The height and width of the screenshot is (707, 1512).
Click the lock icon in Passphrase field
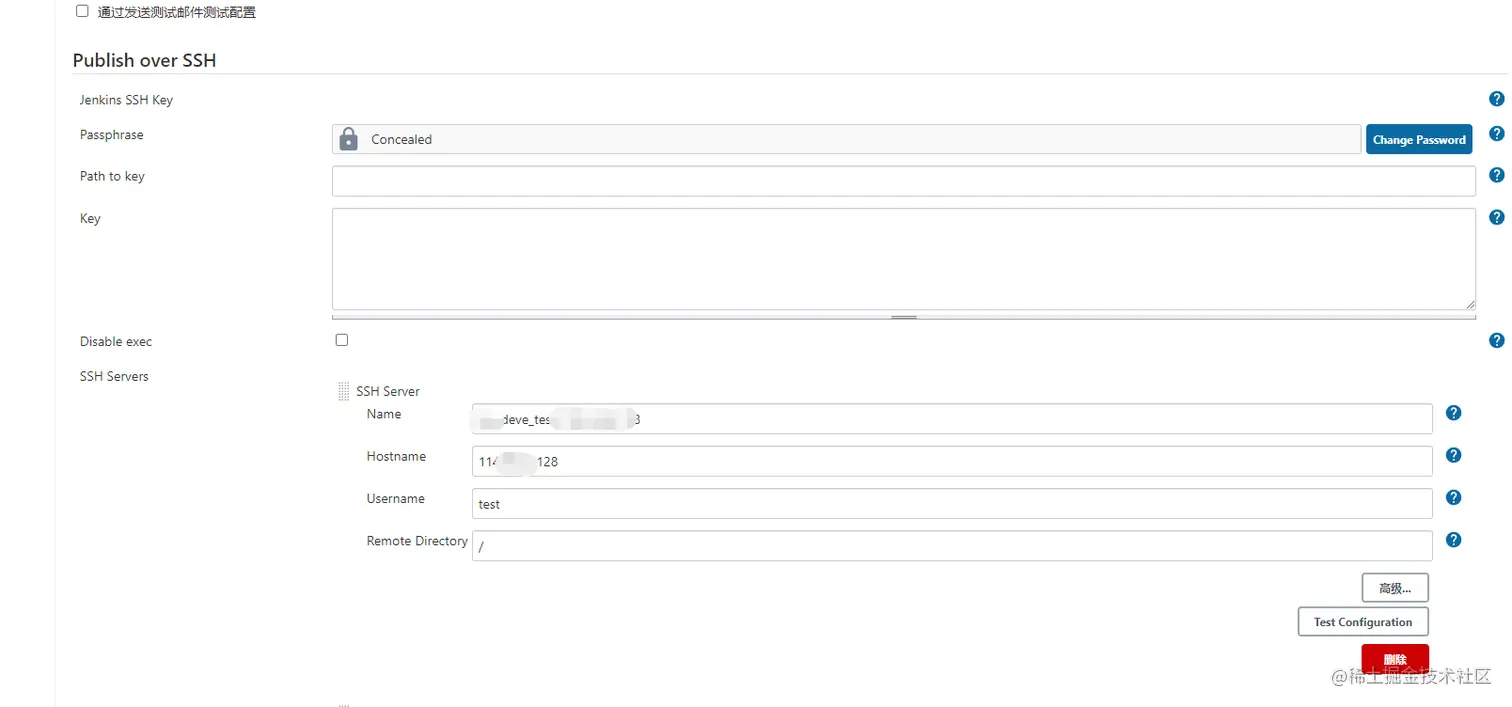coord(348,139)
